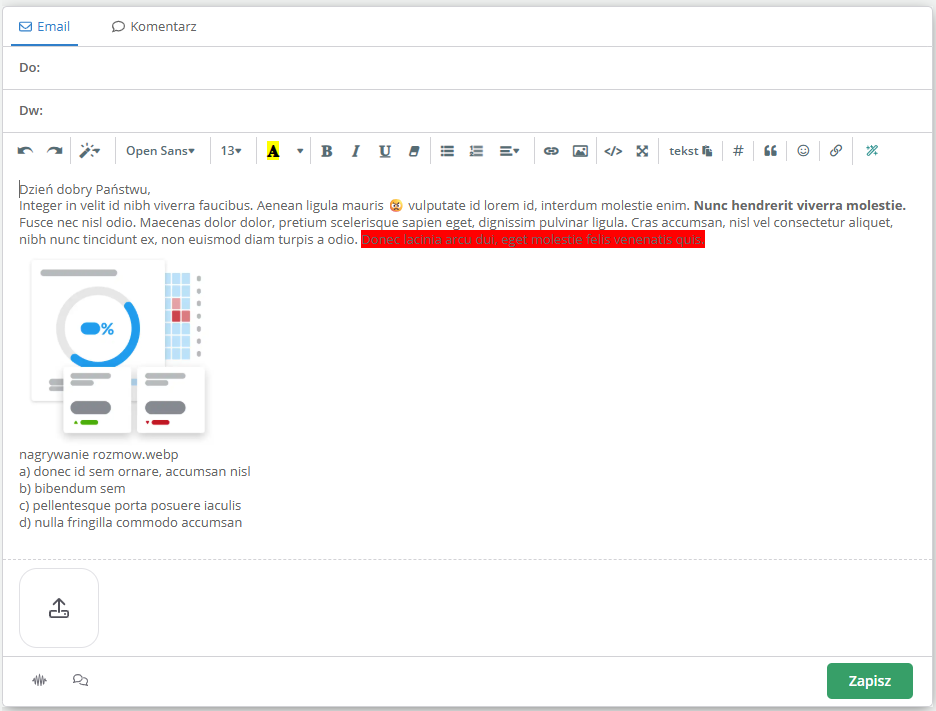Screen dimensions: 936x711
Task: Click the quotation marks icon
Action: pyautogui.click(x=771, y=151)
